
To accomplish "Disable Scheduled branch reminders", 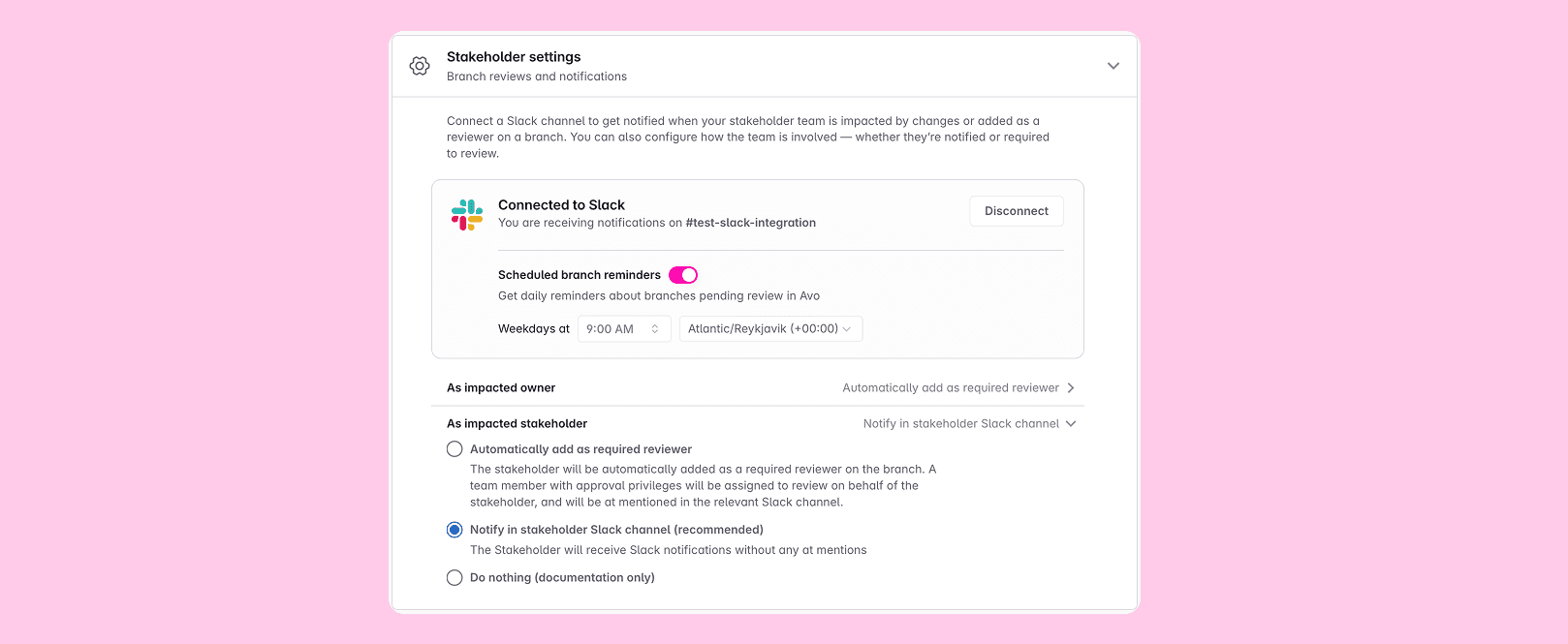I will tap(683, 275).
